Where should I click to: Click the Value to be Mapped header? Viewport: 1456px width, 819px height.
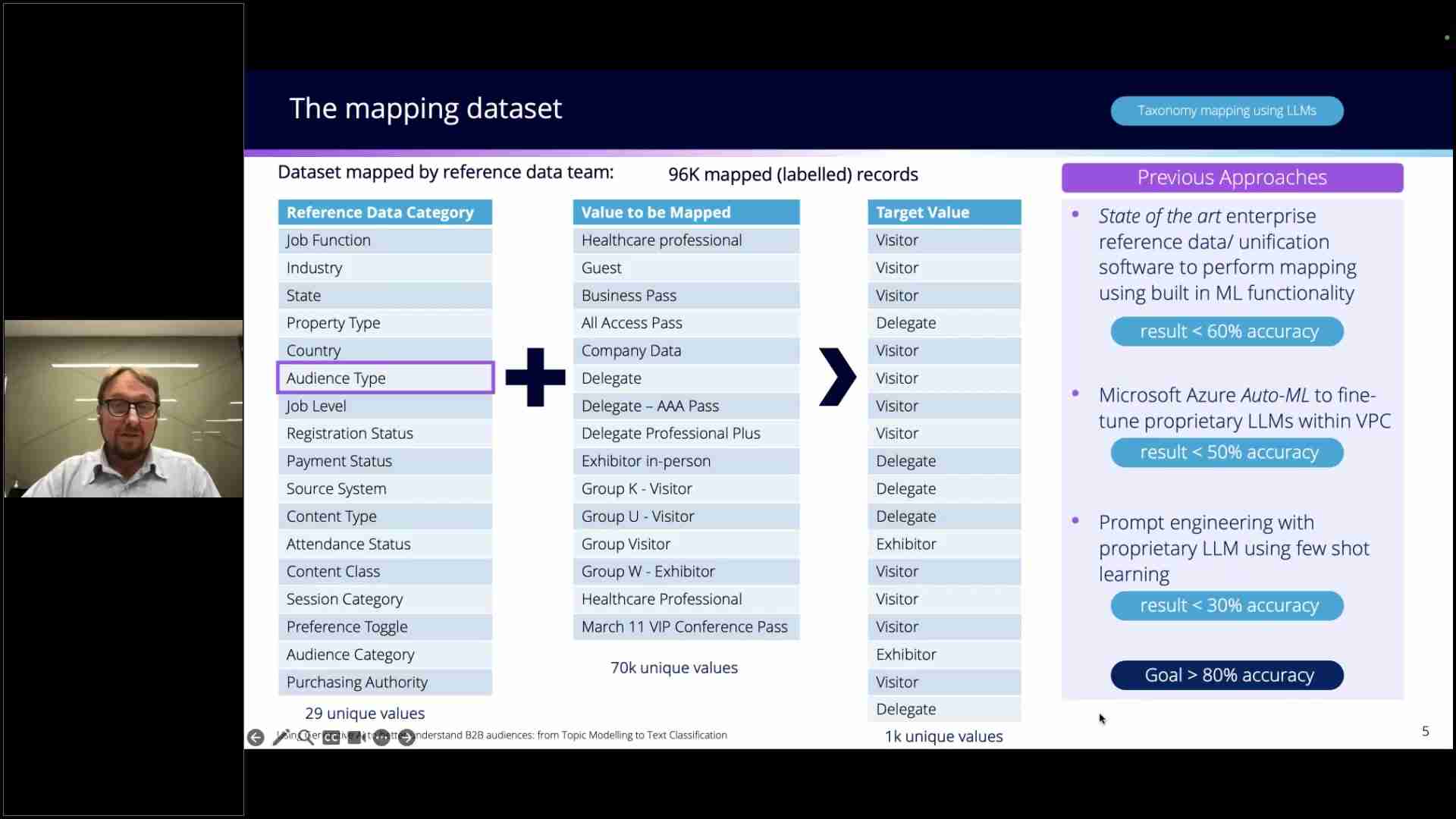tap(686, 212)
